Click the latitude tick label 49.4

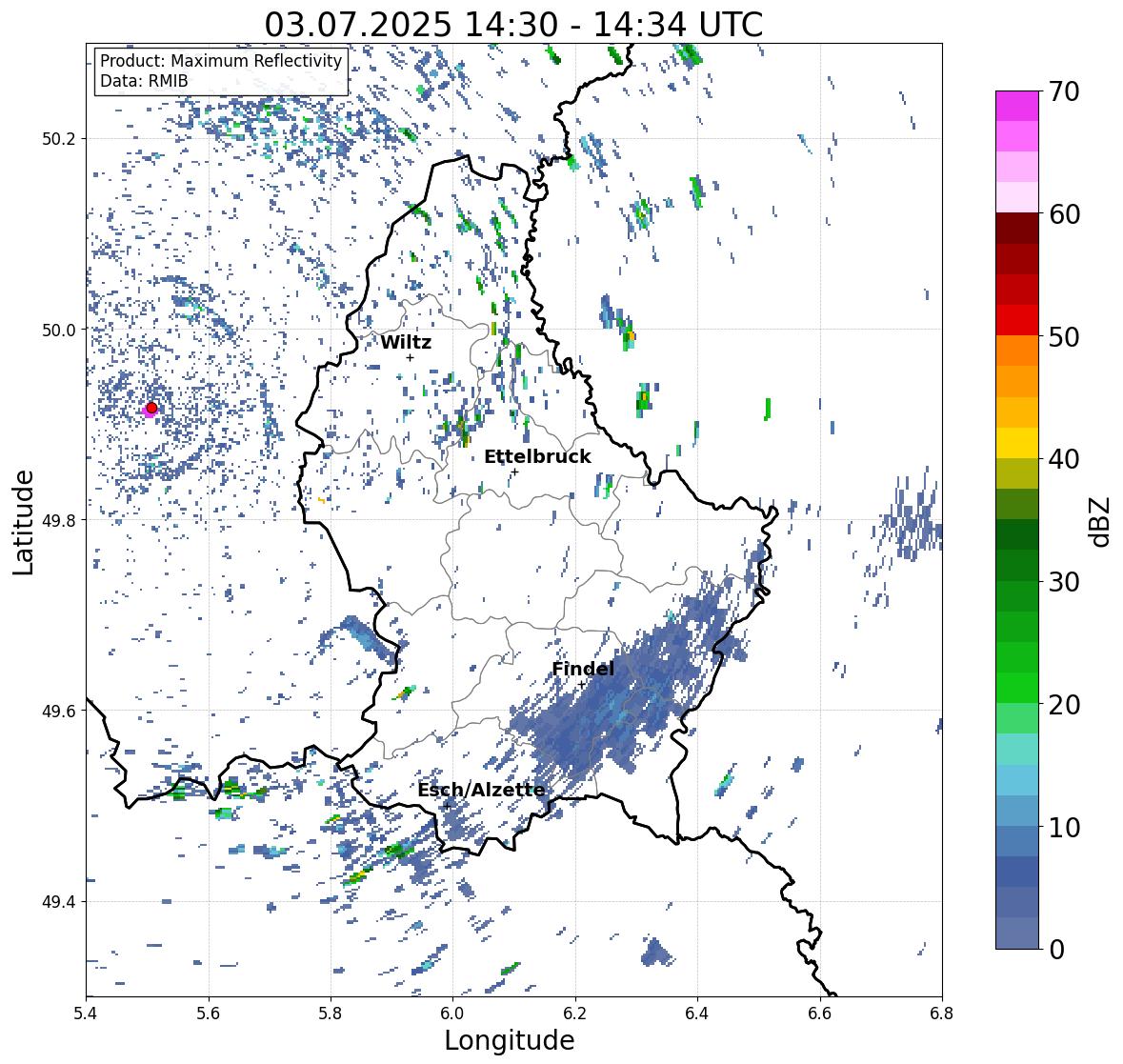(59, 901)
